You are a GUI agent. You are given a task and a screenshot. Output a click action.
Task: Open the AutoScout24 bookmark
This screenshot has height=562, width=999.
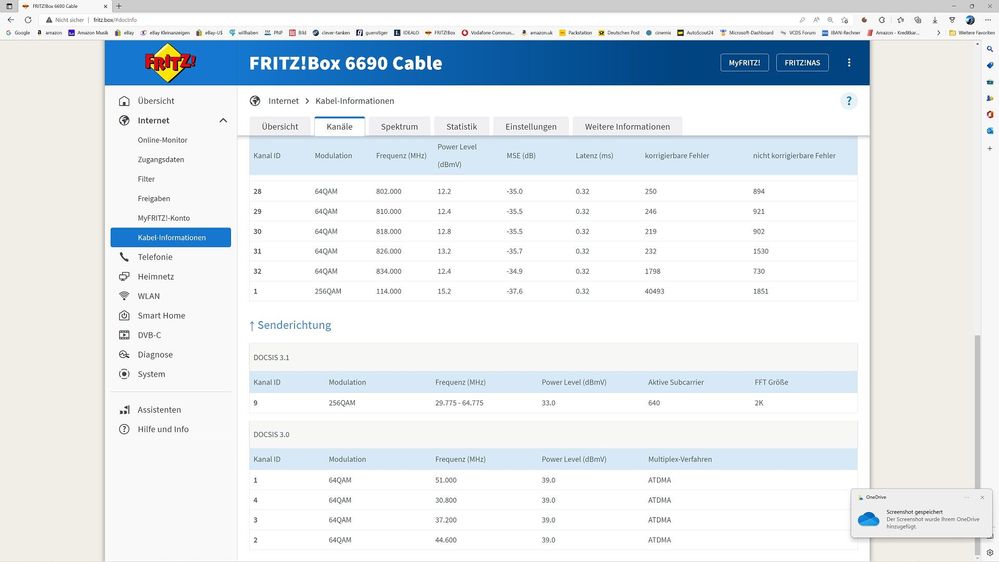pyautogui.click(x=695, y=32)
